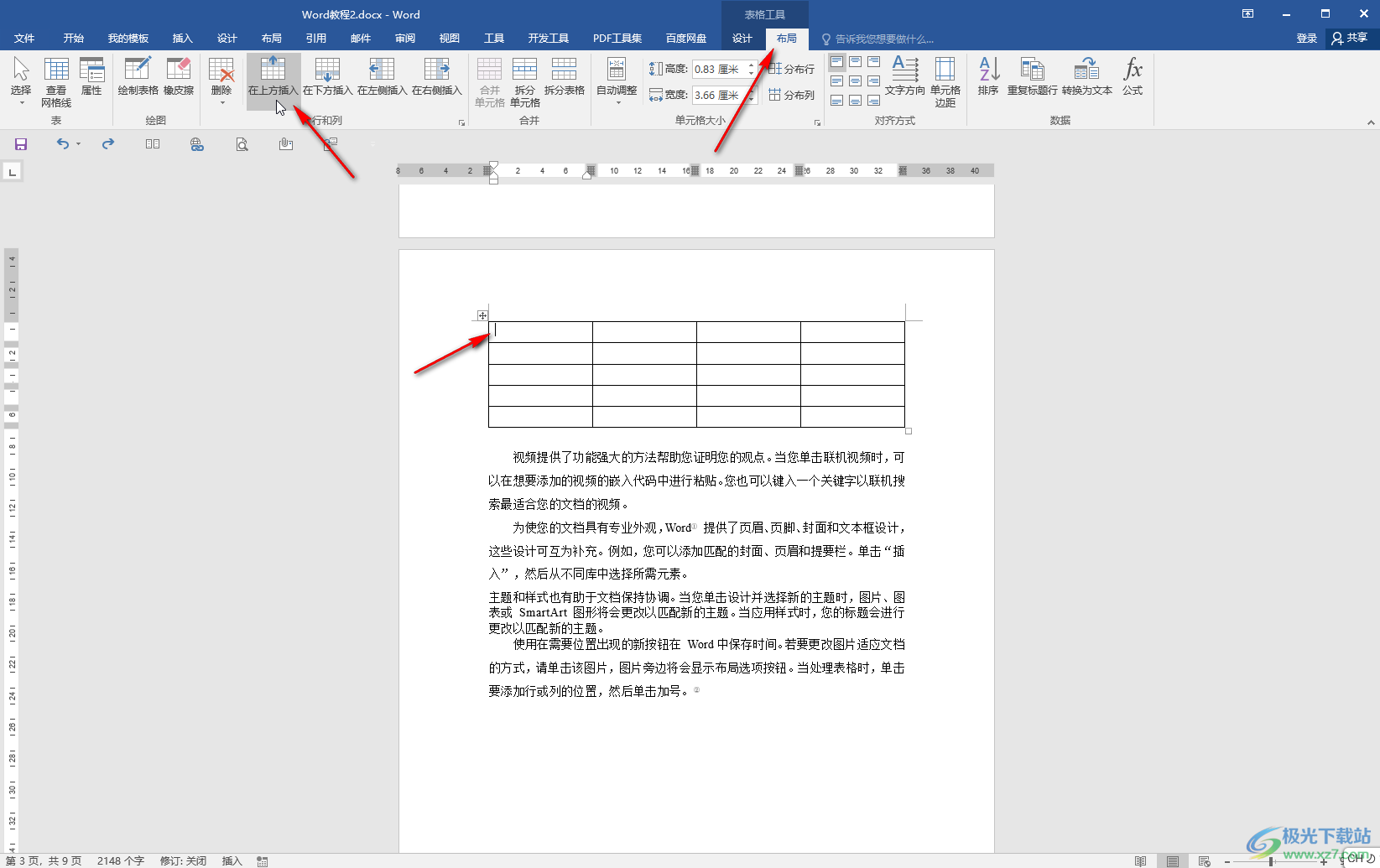The width and height of the screenshot is (1380, 868).
Task: Switch to Web Layout view in status bar
Action: click(1204, 861)
